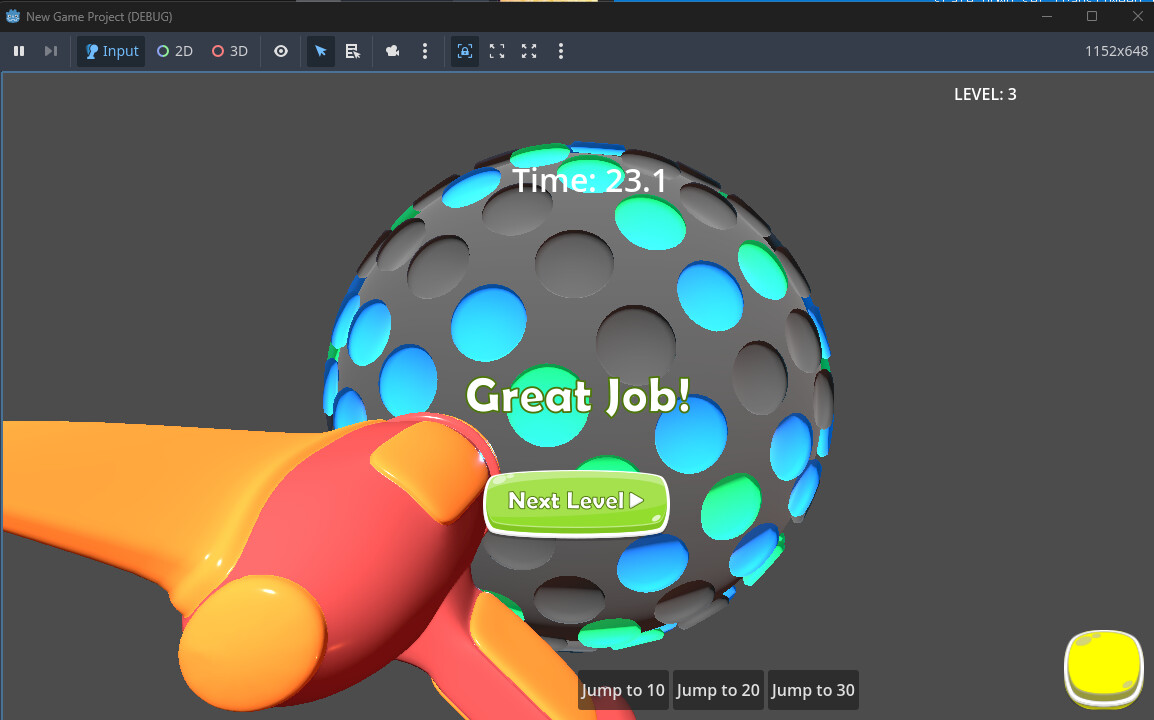Viewport: 1154px width, 720px height.
Task: Choose the list selection tool
Action: [353, 51]
